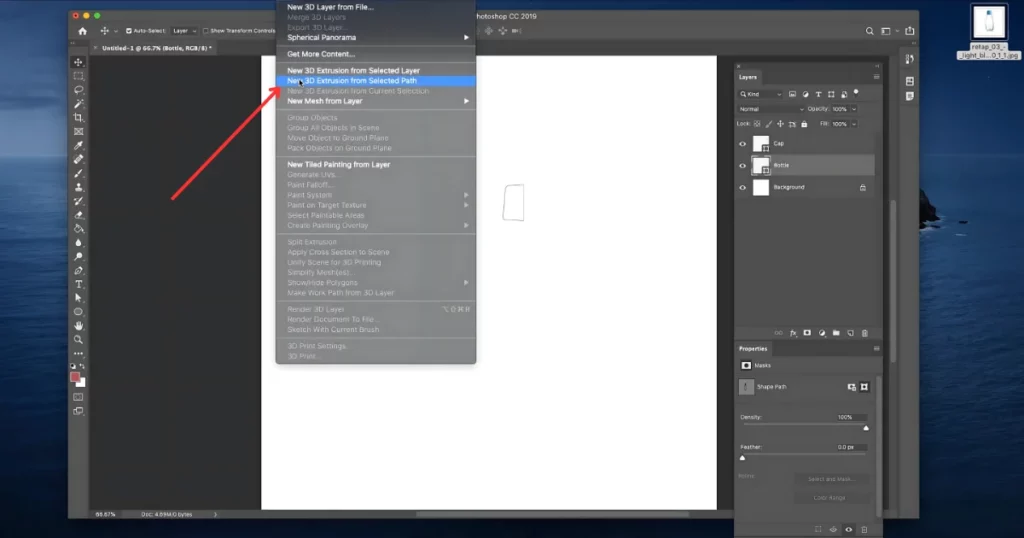Select the Zoom tool in toolbar

point(78,340)
